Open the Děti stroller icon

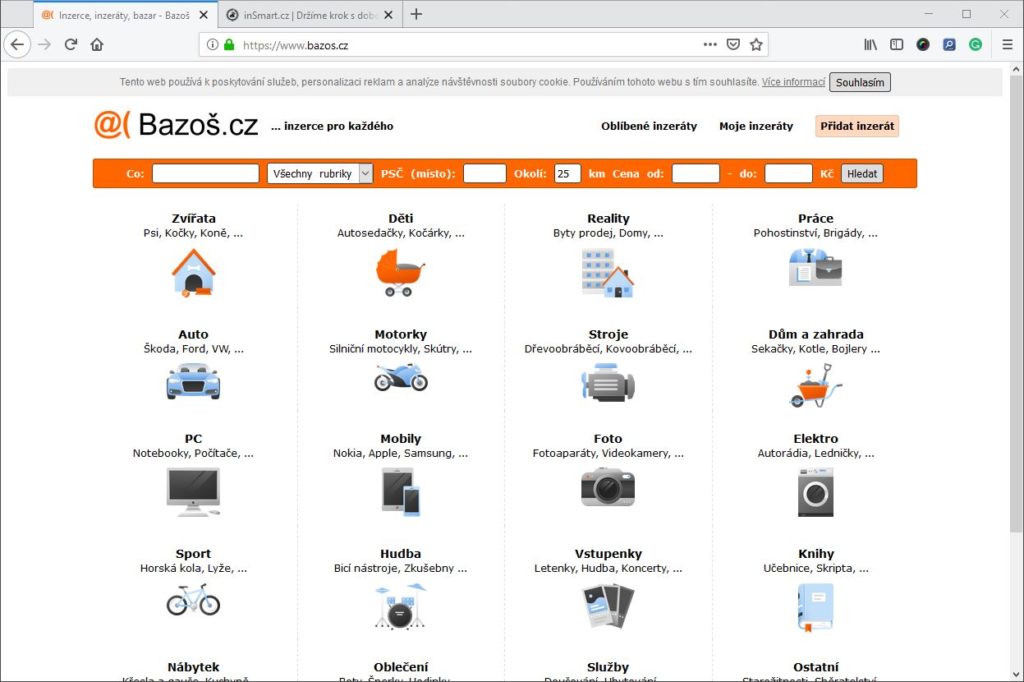point(400,272)
